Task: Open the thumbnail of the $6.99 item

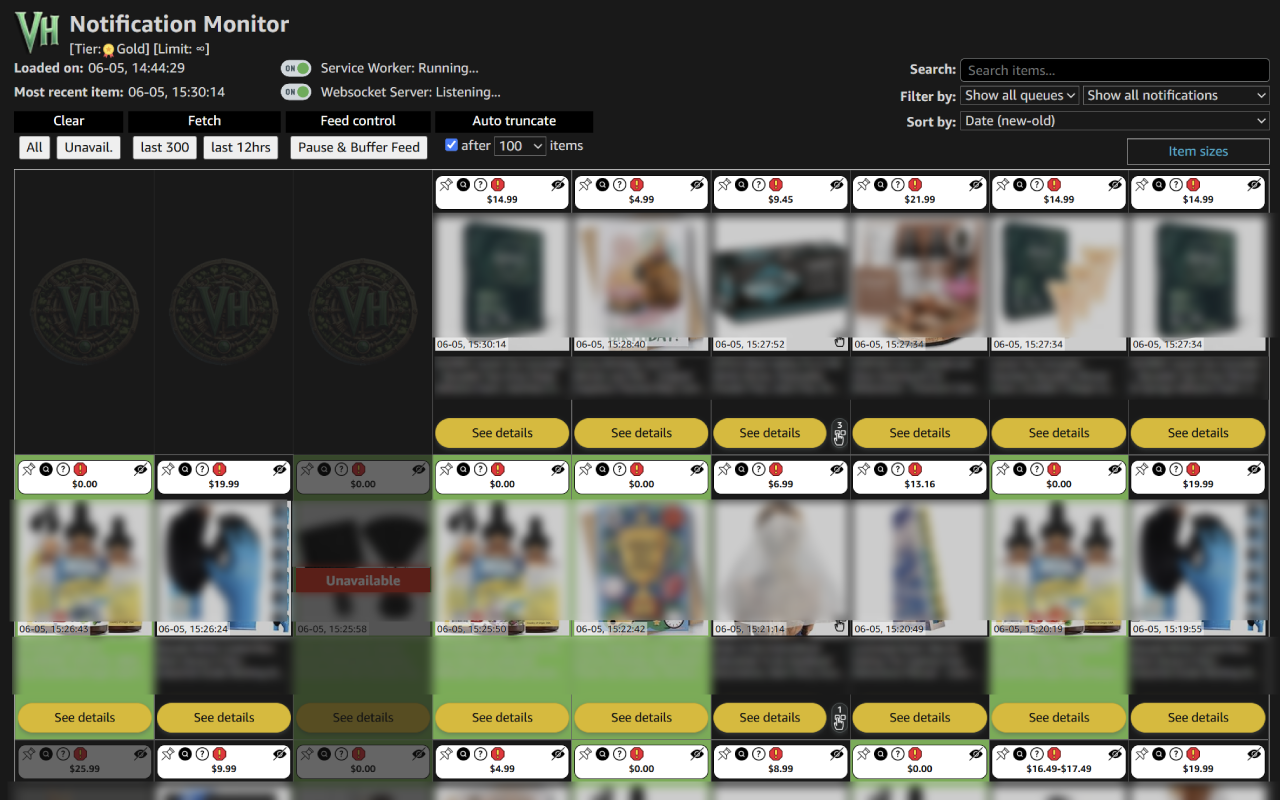Action: 781,567
